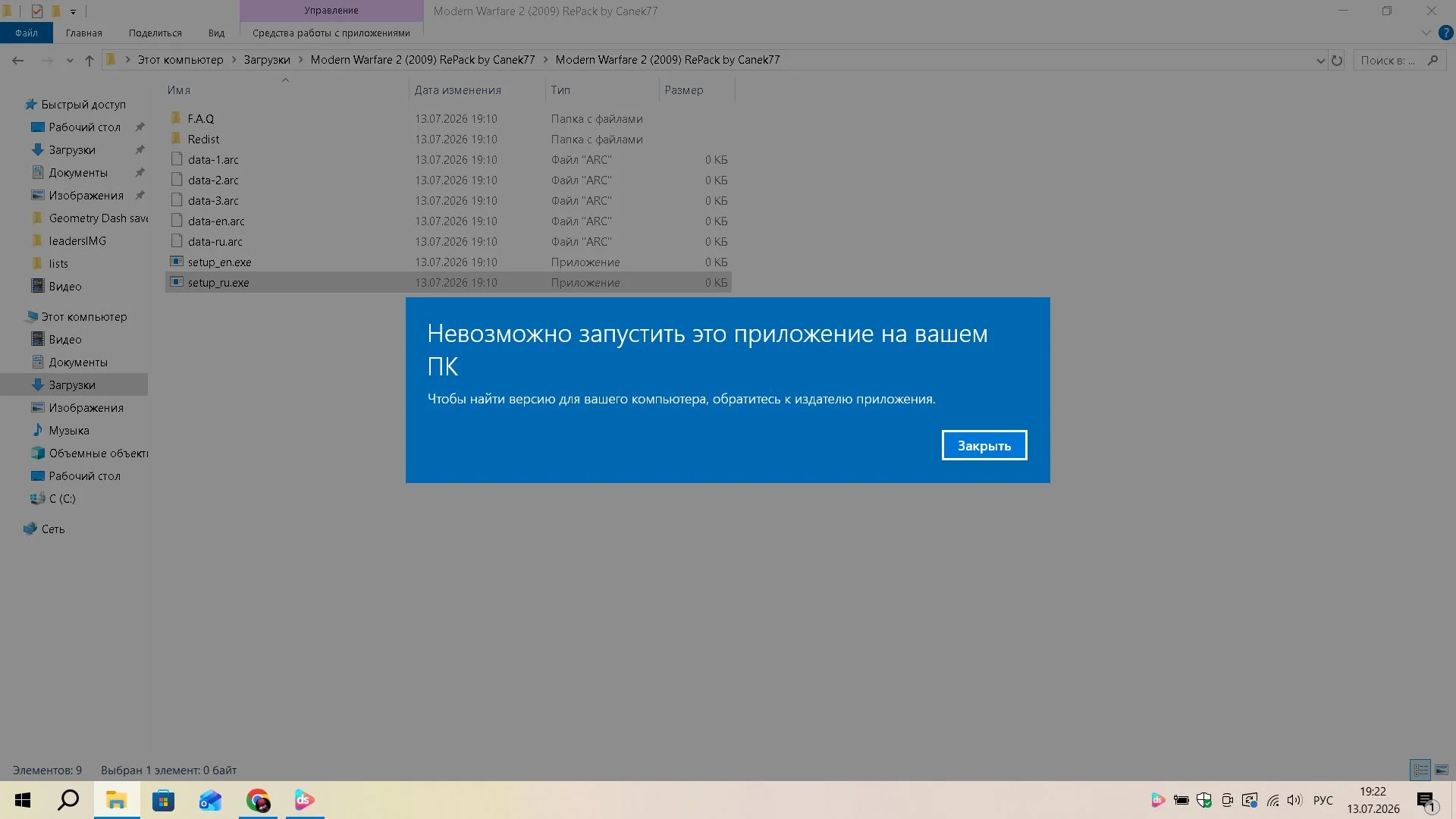The height and width of the screenshot is (819, 1456).
Task: Select the Redist folder icon
Action: coord(177,139)
